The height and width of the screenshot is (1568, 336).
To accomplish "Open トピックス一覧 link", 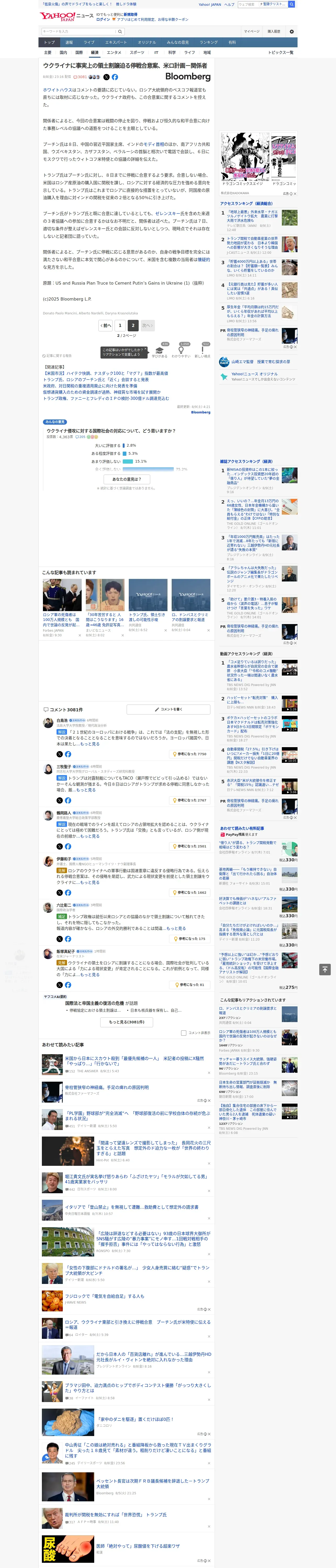I will (x=281, y=52).
